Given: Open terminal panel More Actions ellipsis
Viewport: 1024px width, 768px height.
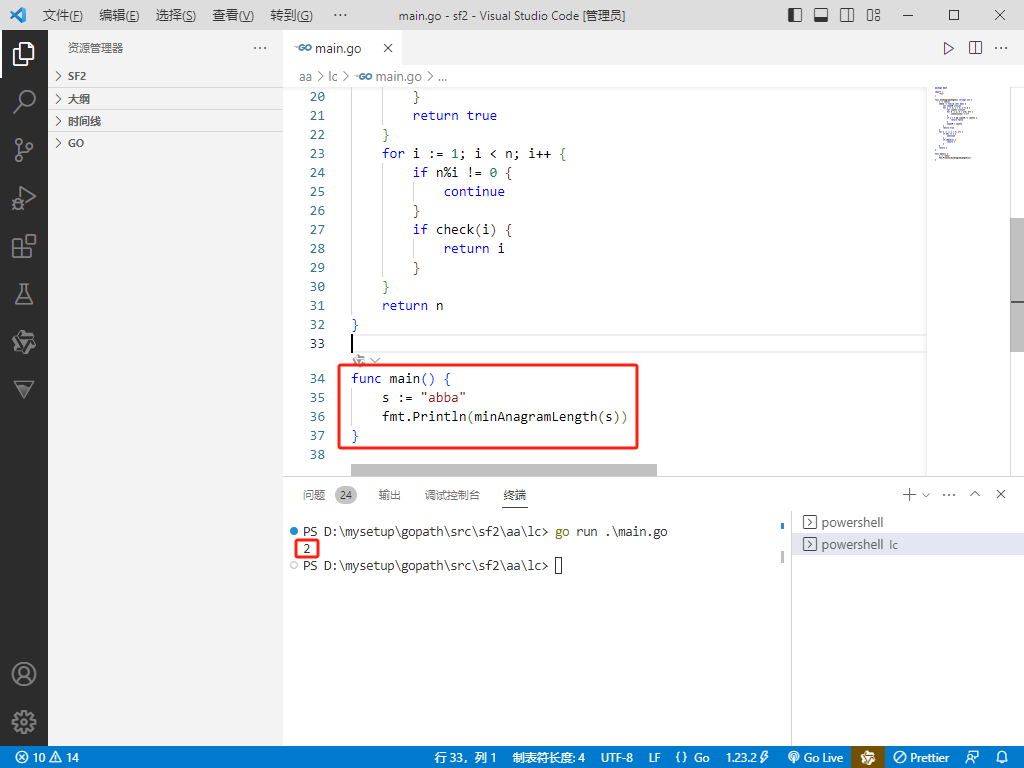Looking at the screenshot, I should pos(949,495).
